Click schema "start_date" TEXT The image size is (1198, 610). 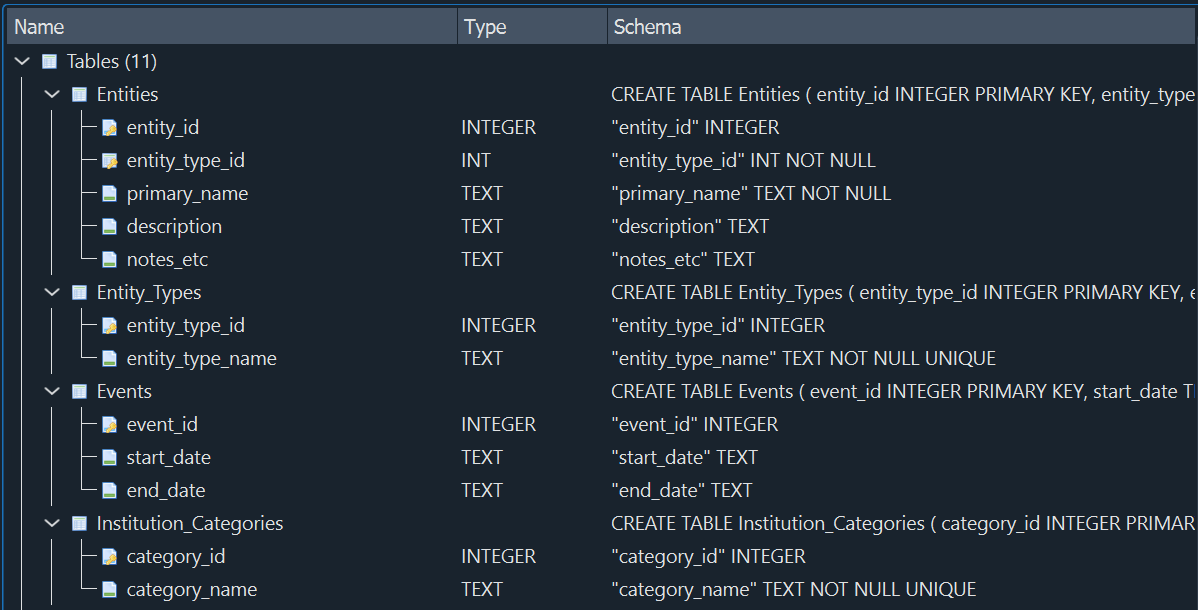pyautogui.click(x=685, y=457)
